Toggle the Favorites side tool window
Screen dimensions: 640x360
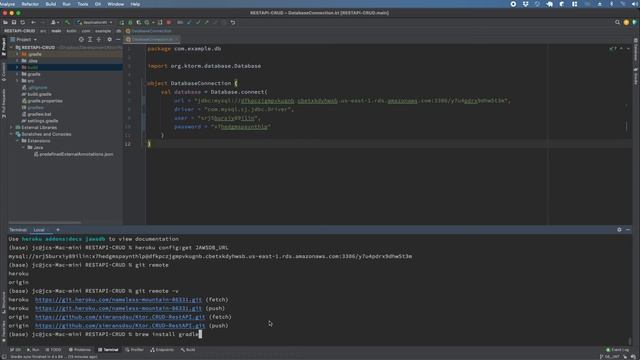(4, 331)
